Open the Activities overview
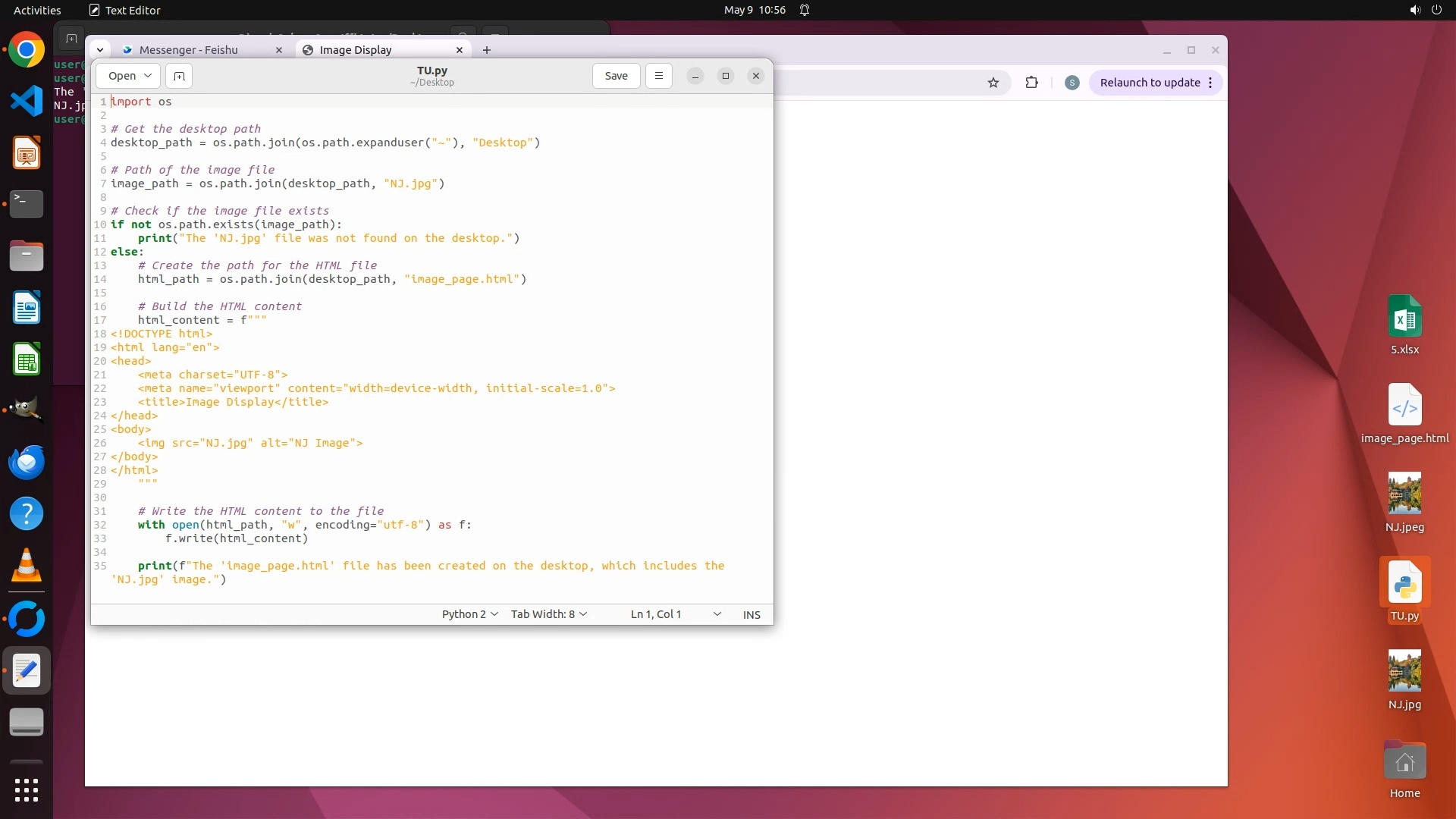 [37, 10]
